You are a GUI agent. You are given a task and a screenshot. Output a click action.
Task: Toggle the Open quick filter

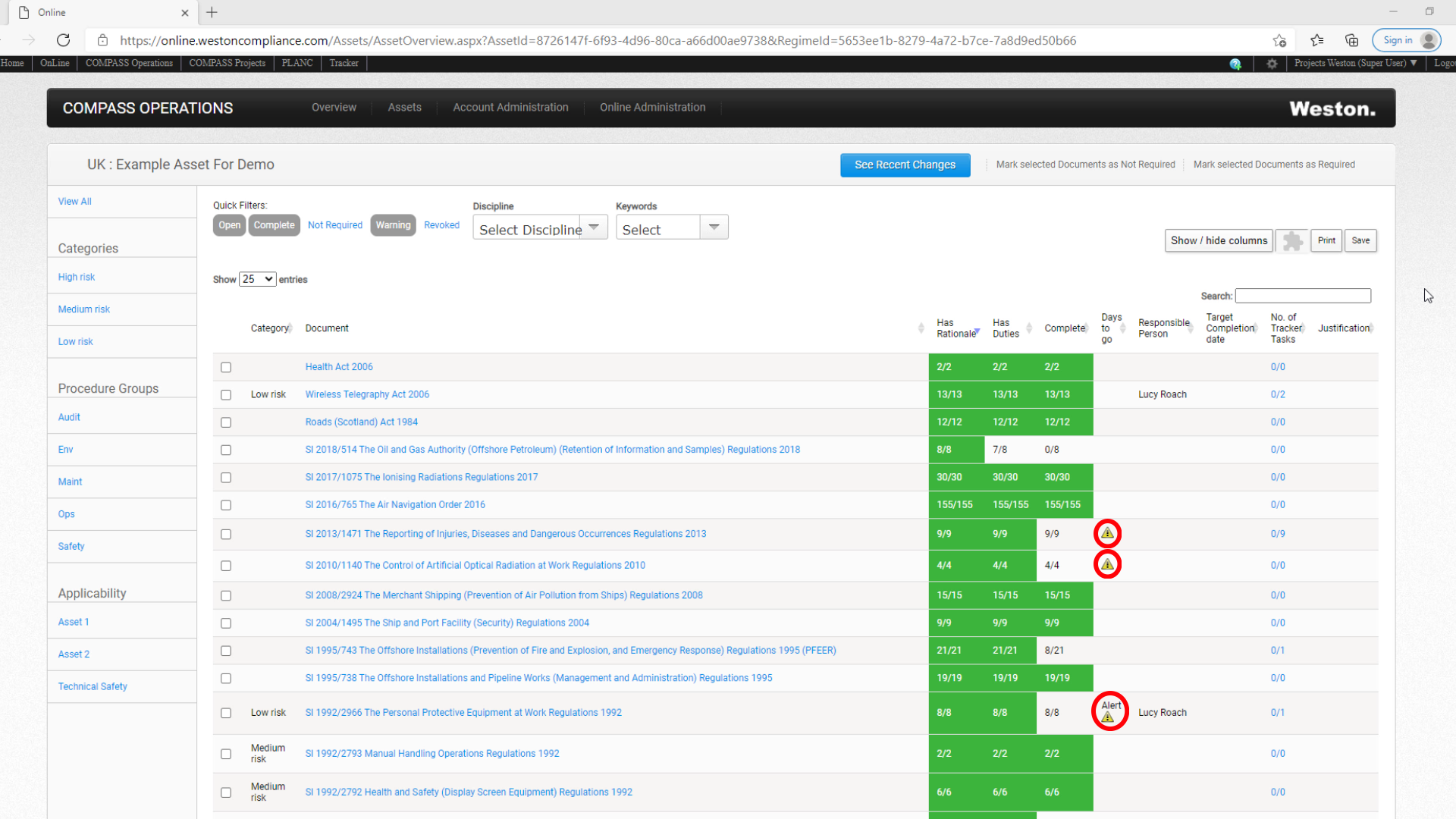pos(229,225)
